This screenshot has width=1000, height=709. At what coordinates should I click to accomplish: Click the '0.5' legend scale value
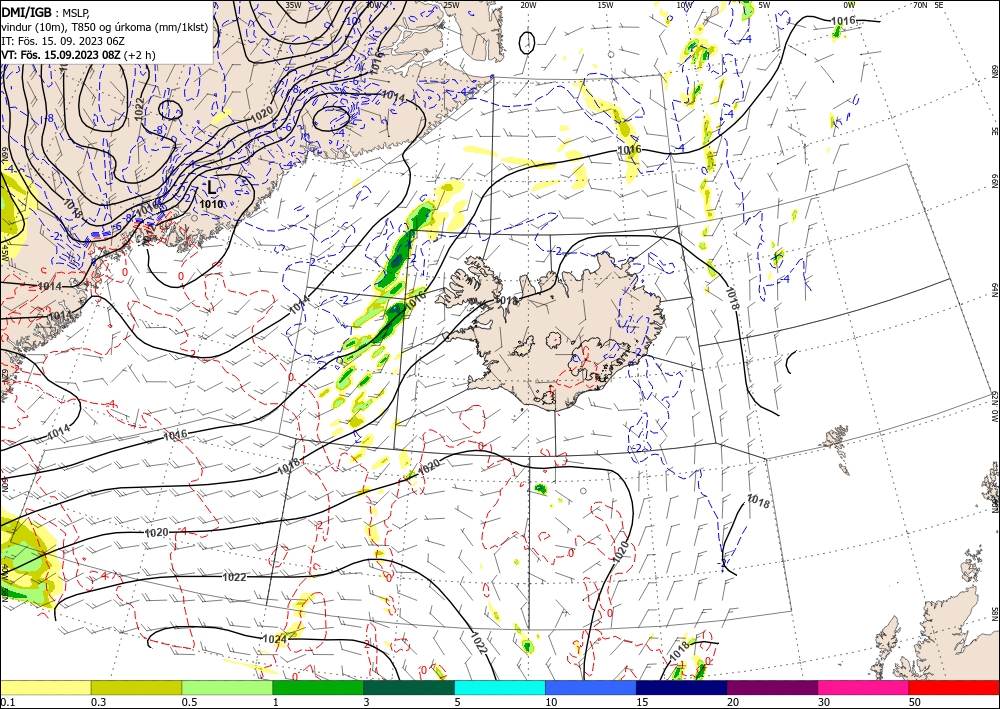pos(189,702)
